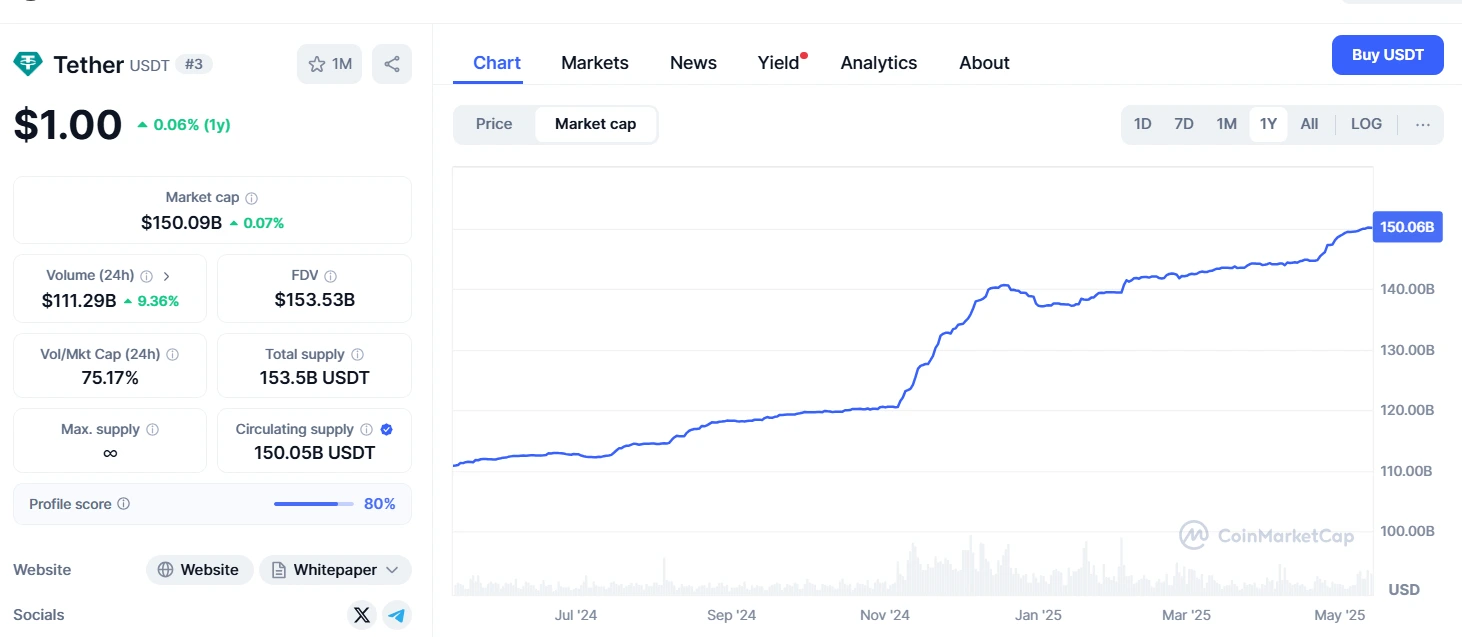Click info icon next to FDV
The image size is (1462, 637).
(x=331, y=276)
